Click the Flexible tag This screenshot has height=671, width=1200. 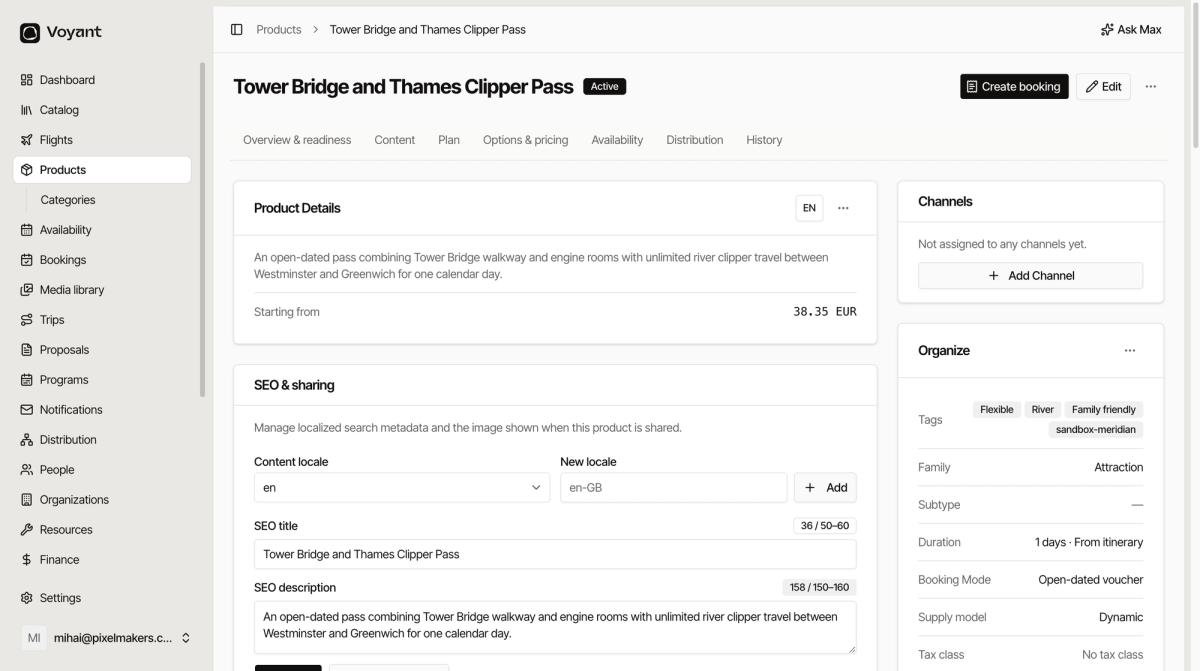point(997,410)
